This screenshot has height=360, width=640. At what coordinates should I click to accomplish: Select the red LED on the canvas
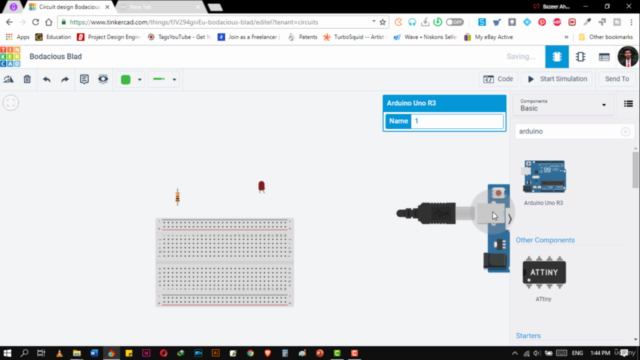click(x=261, y=187)
